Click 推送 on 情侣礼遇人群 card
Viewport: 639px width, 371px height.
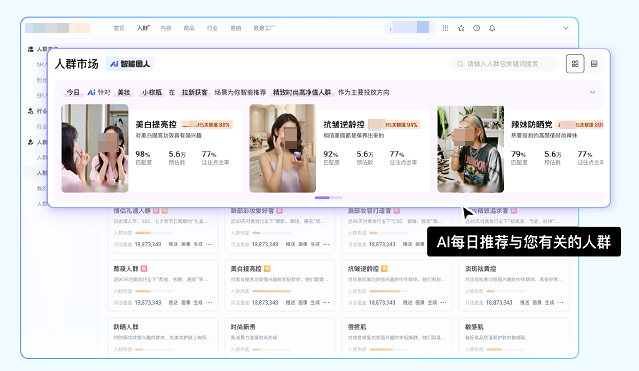click(173, 244)
